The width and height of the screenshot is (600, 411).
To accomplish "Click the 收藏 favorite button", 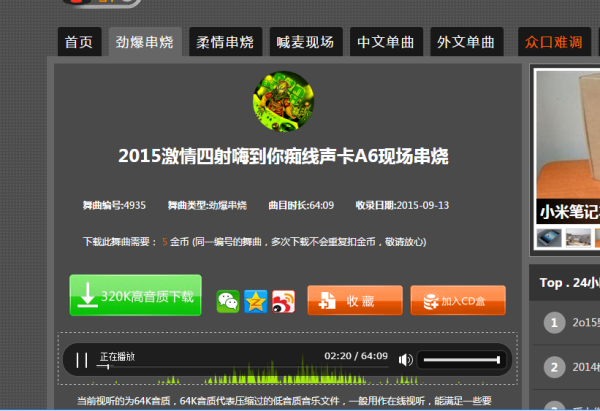I will pos(354,300).
